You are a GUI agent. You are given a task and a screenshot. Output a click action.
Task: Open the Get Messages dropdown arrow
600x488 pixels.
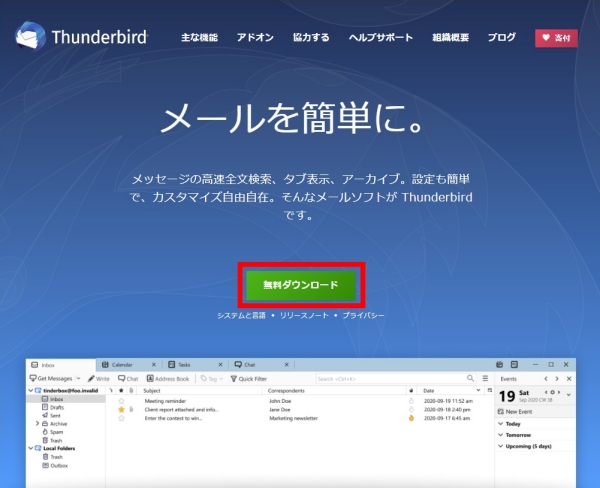click(x=78, y=379)
